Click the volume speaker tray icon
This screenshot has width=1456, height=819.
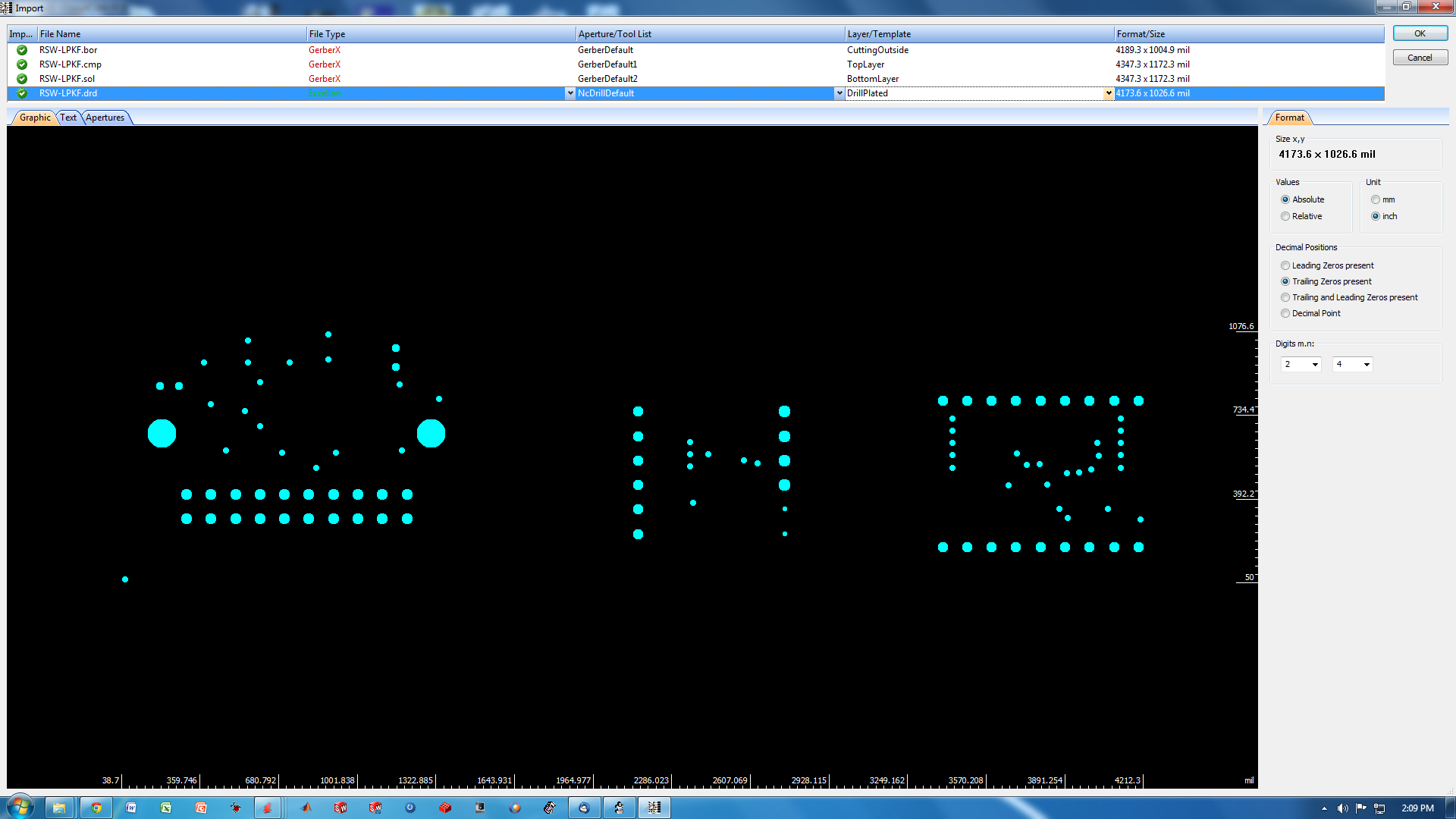click(x=1342, y=808)
